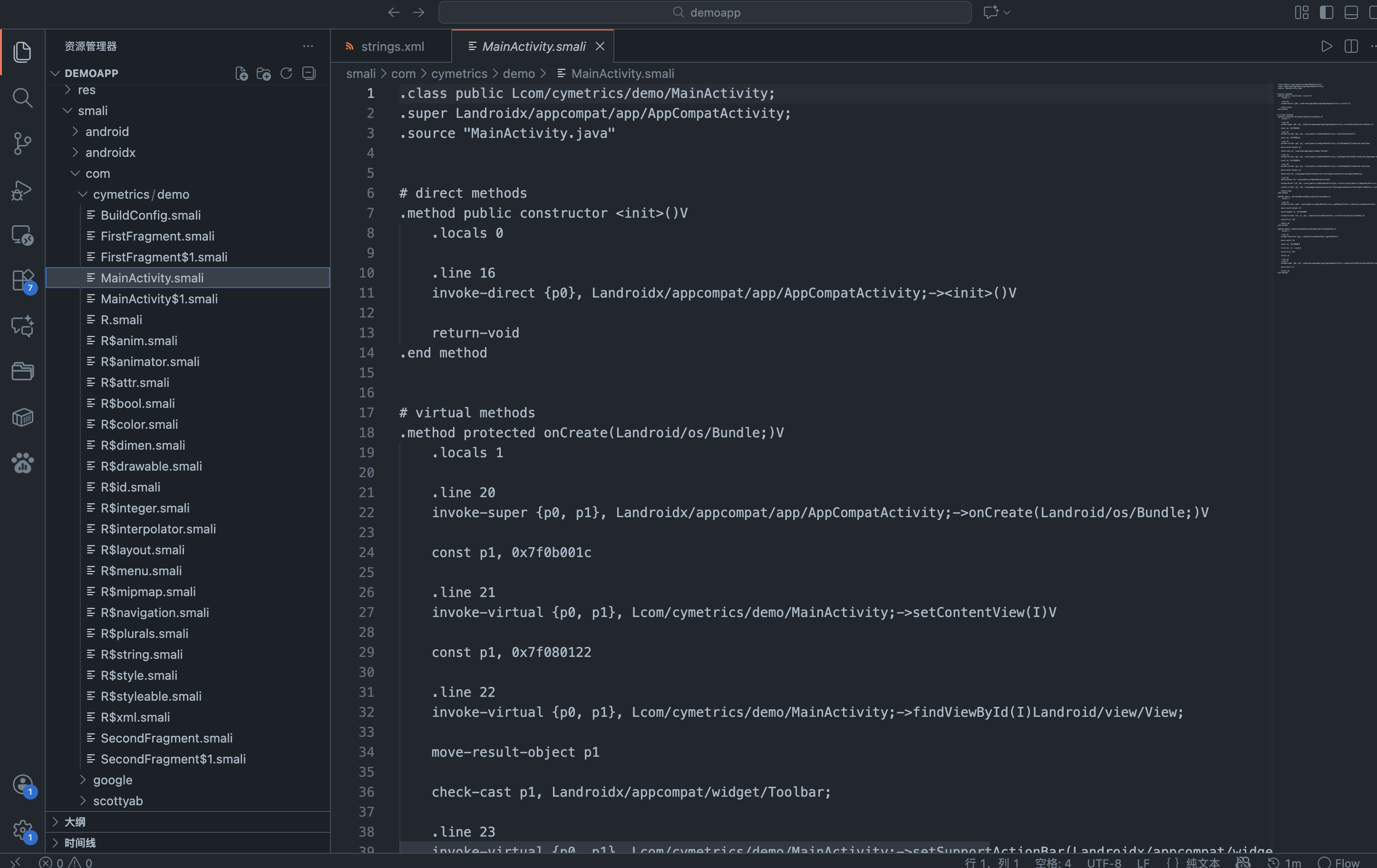Screen dimensions: 1377x868
Task: Toggle the primary side bar visibility
Action: (1327, 12)
